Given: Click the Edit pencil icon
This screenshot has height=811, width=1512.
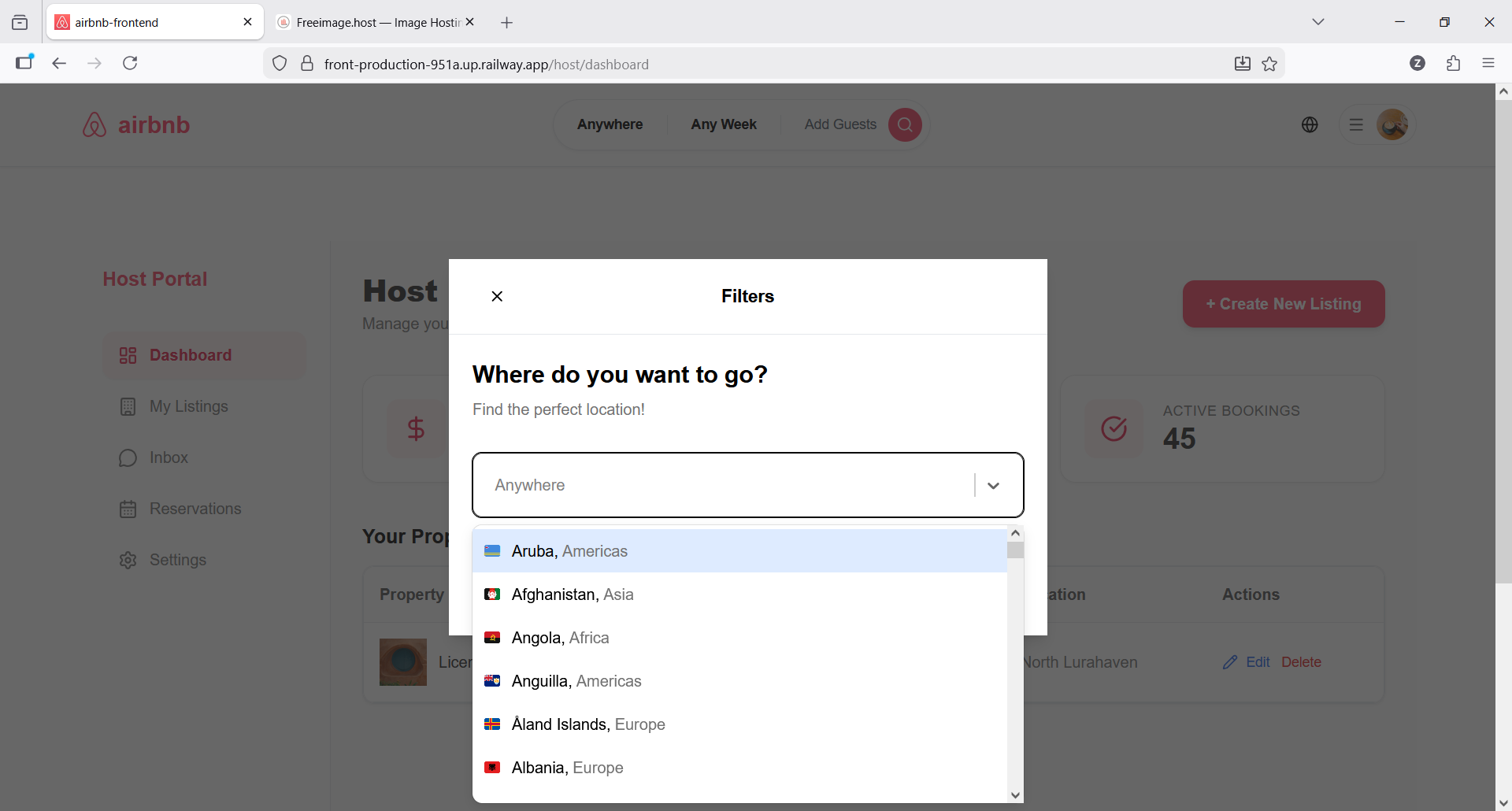Looking at the screenshot, I should (x=1230, y=662).
